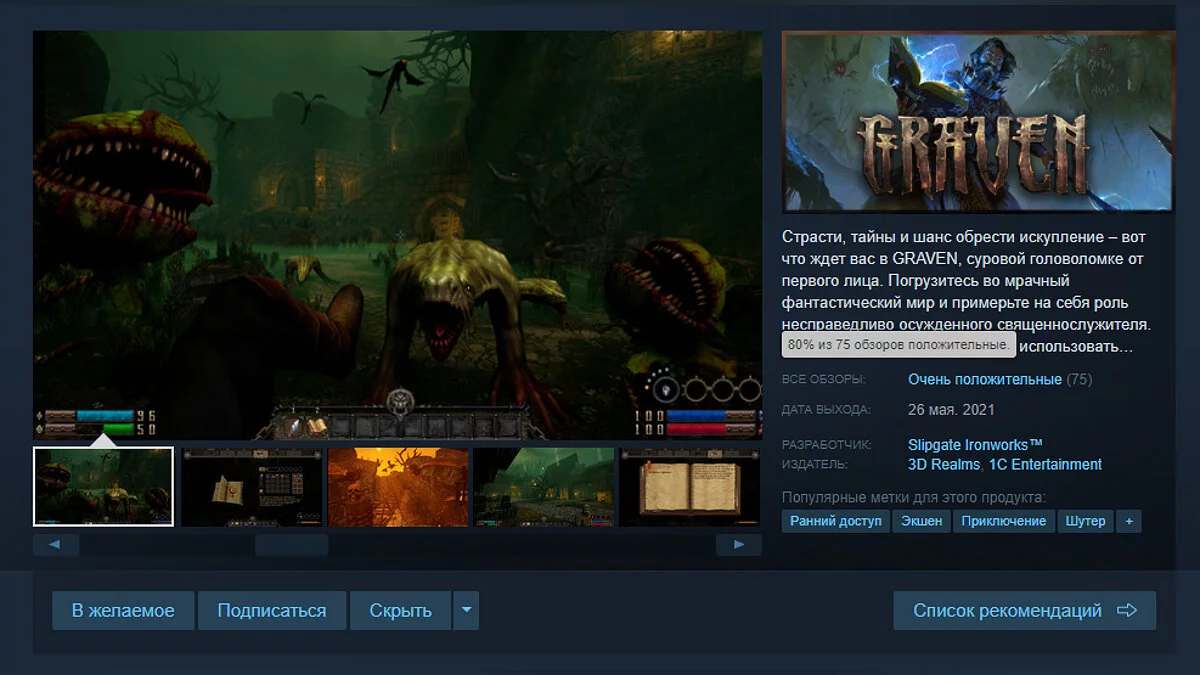Open the 3D Realms publisher link
This screenshot has height=675, width=1200.
click(944, 464)
